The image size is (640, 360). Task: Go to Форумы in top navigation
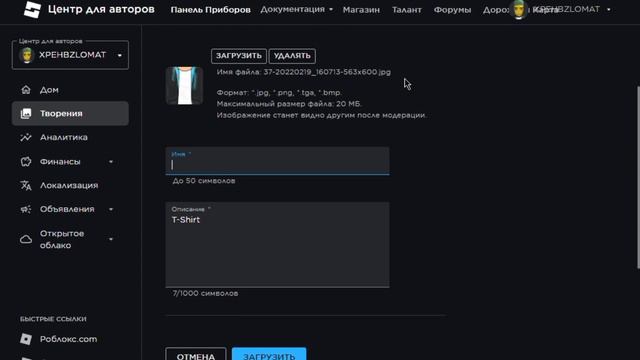click(x=452, y=10)
